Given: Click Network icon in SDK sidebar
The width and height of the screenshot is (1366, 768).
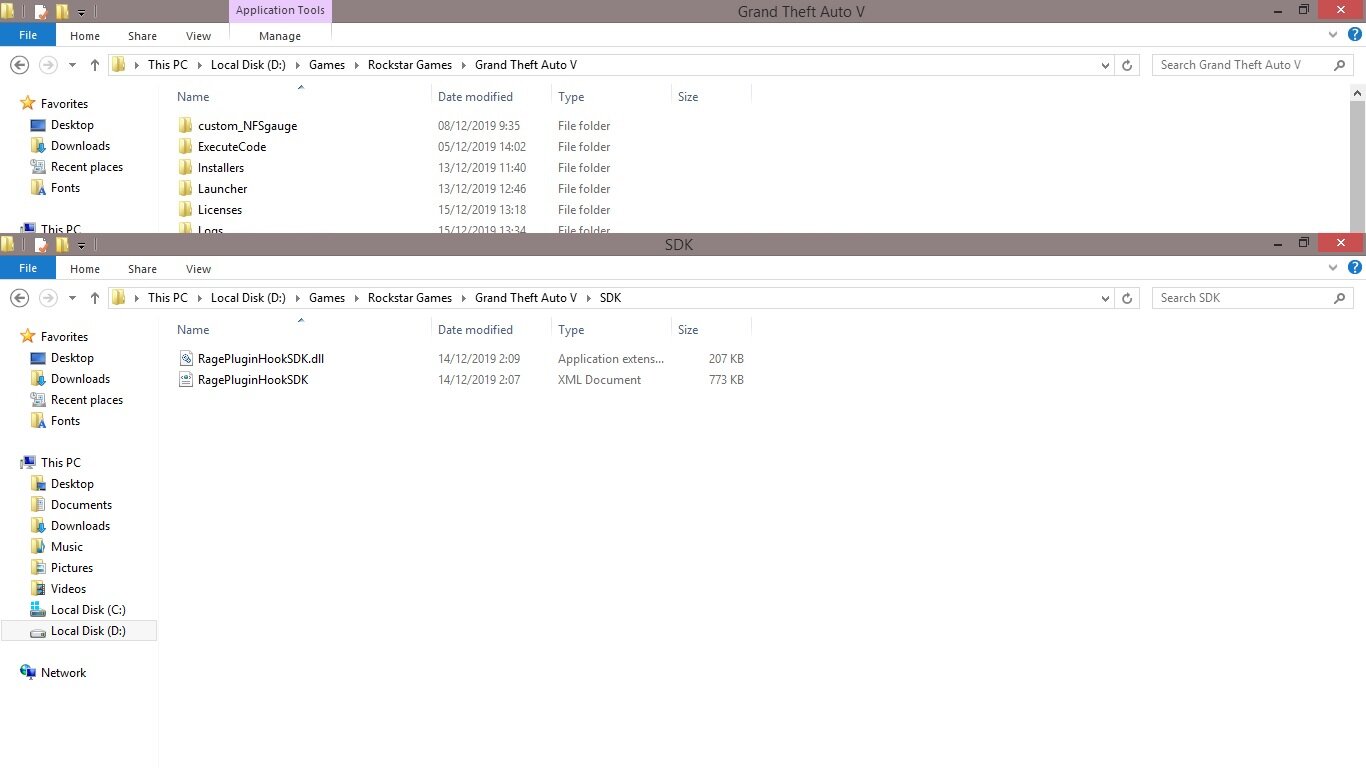Looking at the screenshot, I should click(28, 673).
